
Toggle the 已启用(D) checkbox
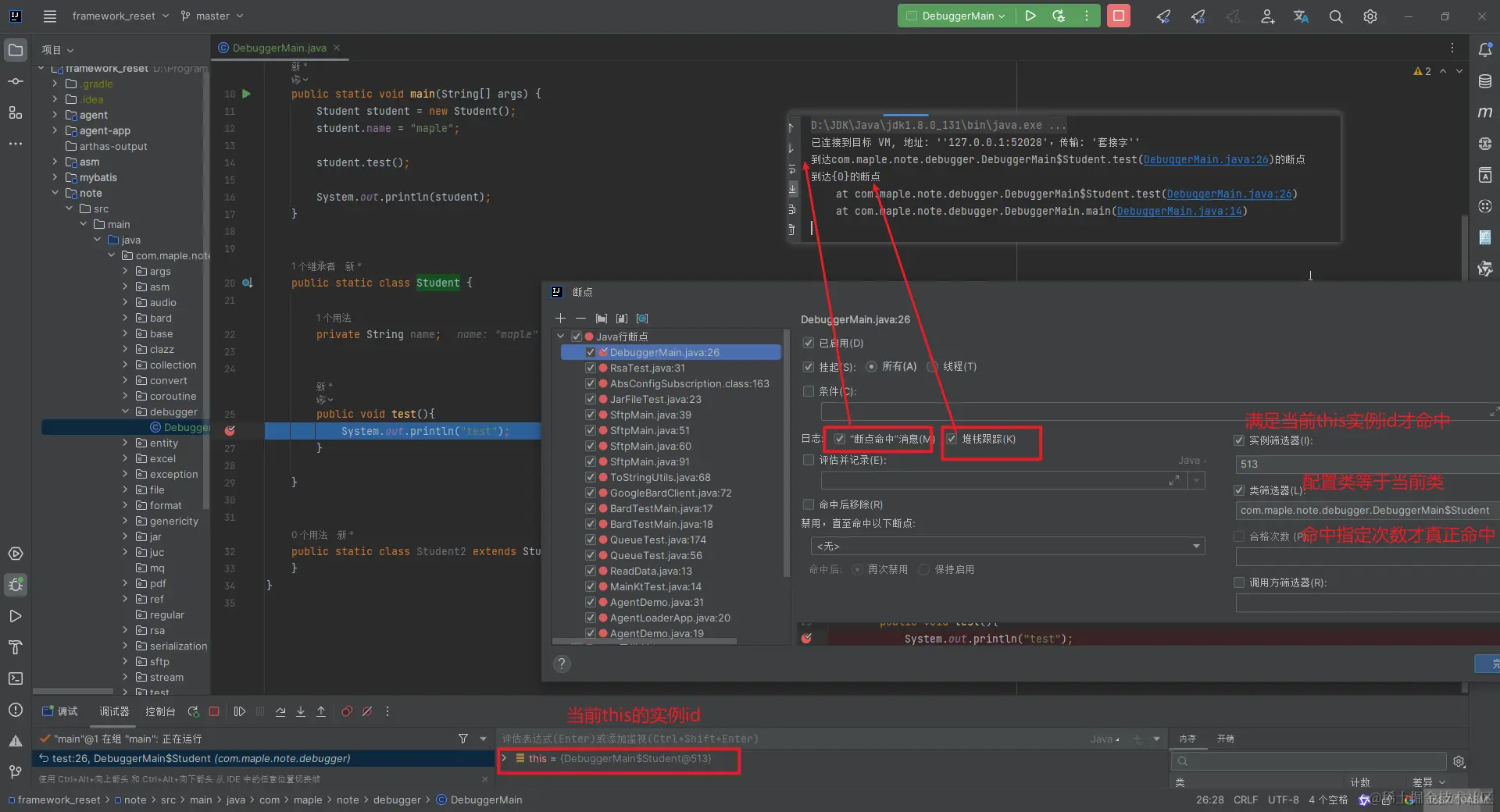pos(809,343)
